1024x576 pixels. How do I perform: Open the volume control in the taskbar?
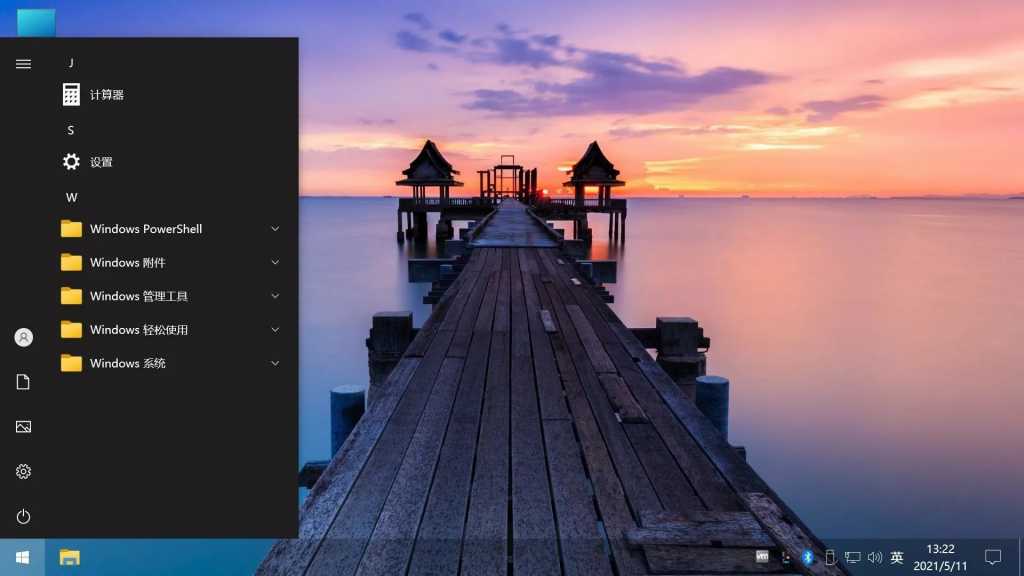coord(874,557)
